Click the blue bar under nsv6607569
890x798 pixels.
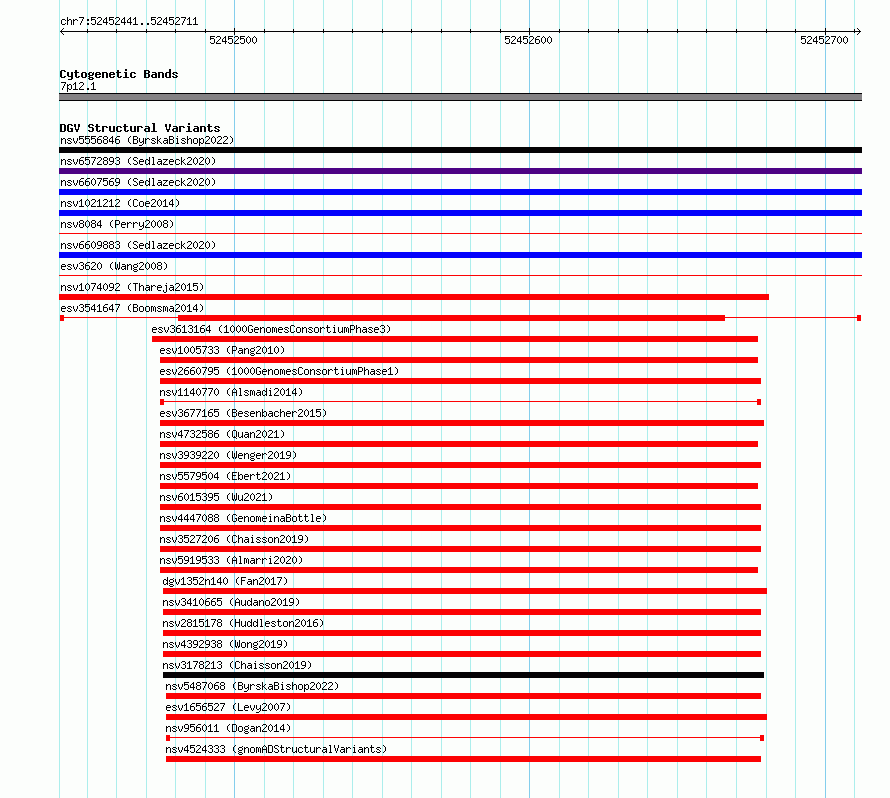coord(460,192)
